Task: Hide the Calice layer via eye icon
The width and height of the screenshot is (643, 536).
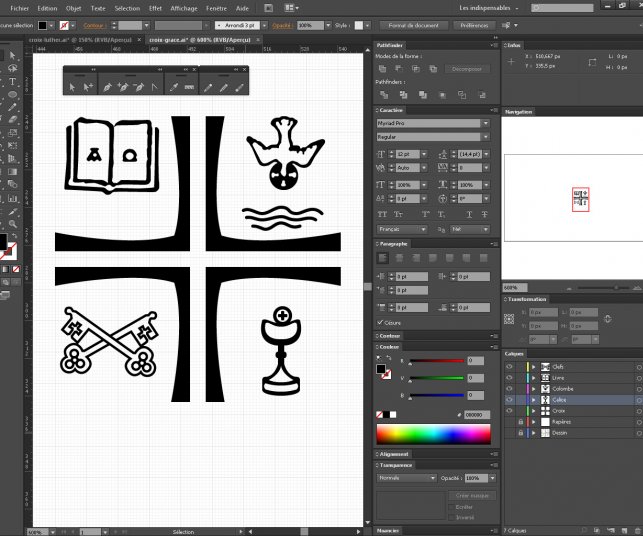Action: (509, 399)
